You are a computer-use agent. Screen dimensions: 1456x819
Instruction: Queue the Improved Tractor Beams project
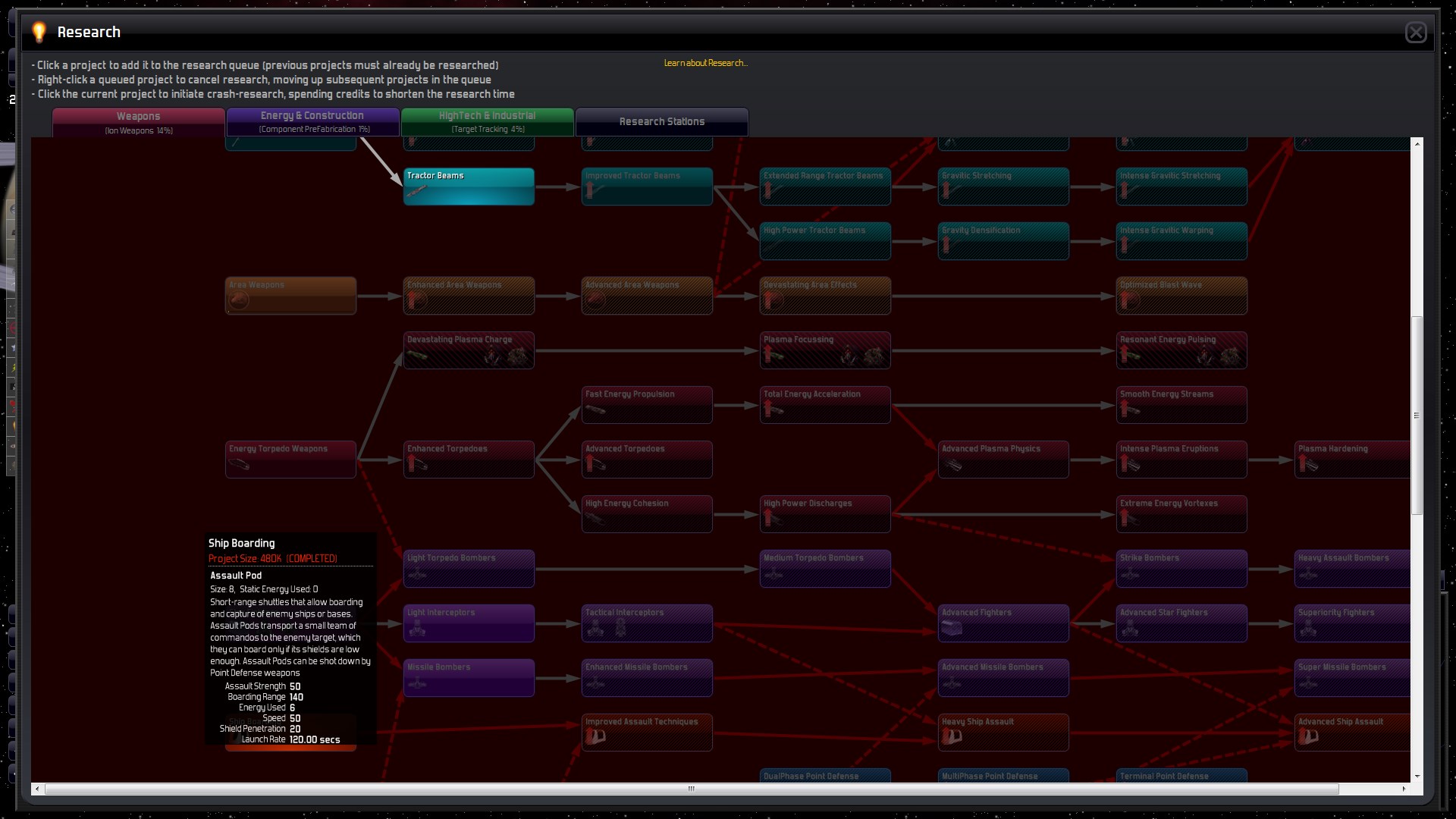[x=647, y=187]
